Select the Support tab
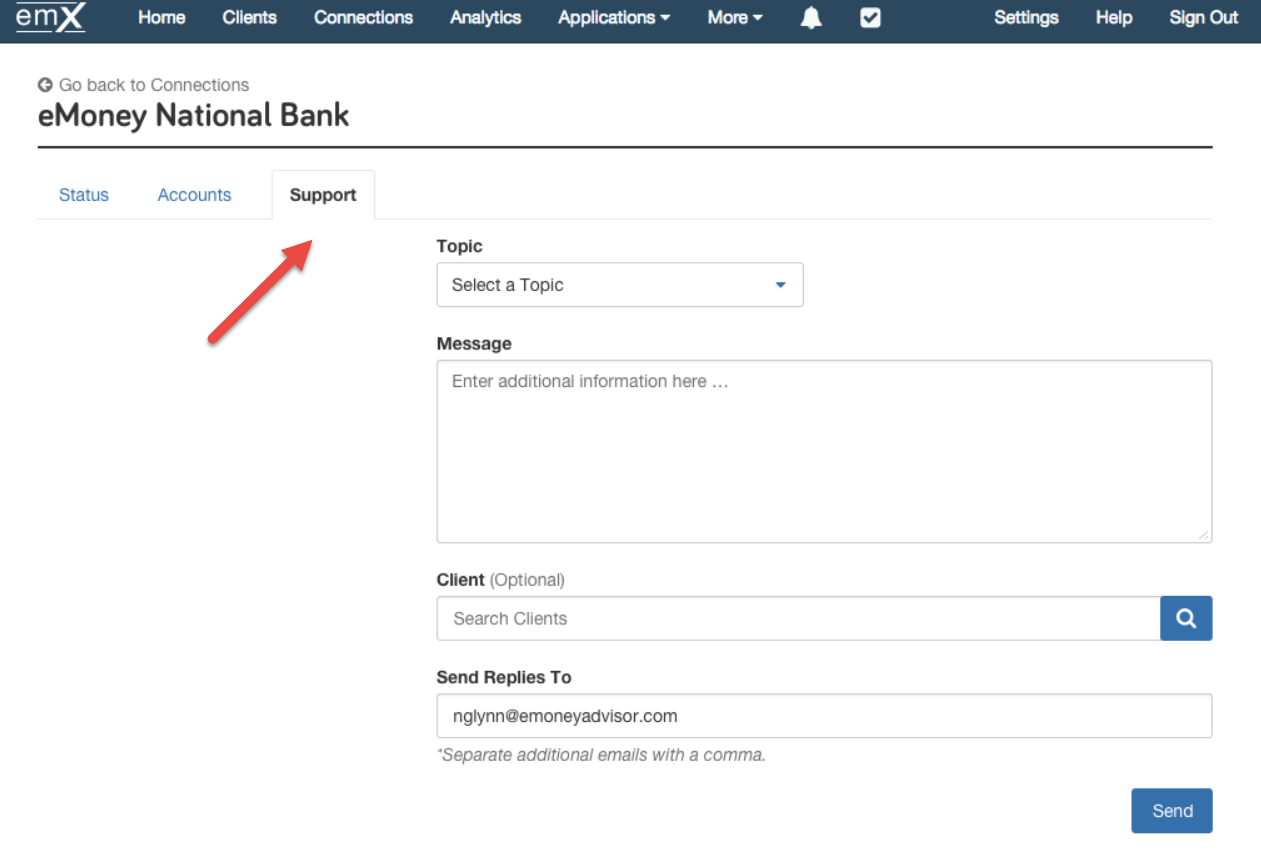The width and height of the screenshot is (1261, 867). coord(323,195)
